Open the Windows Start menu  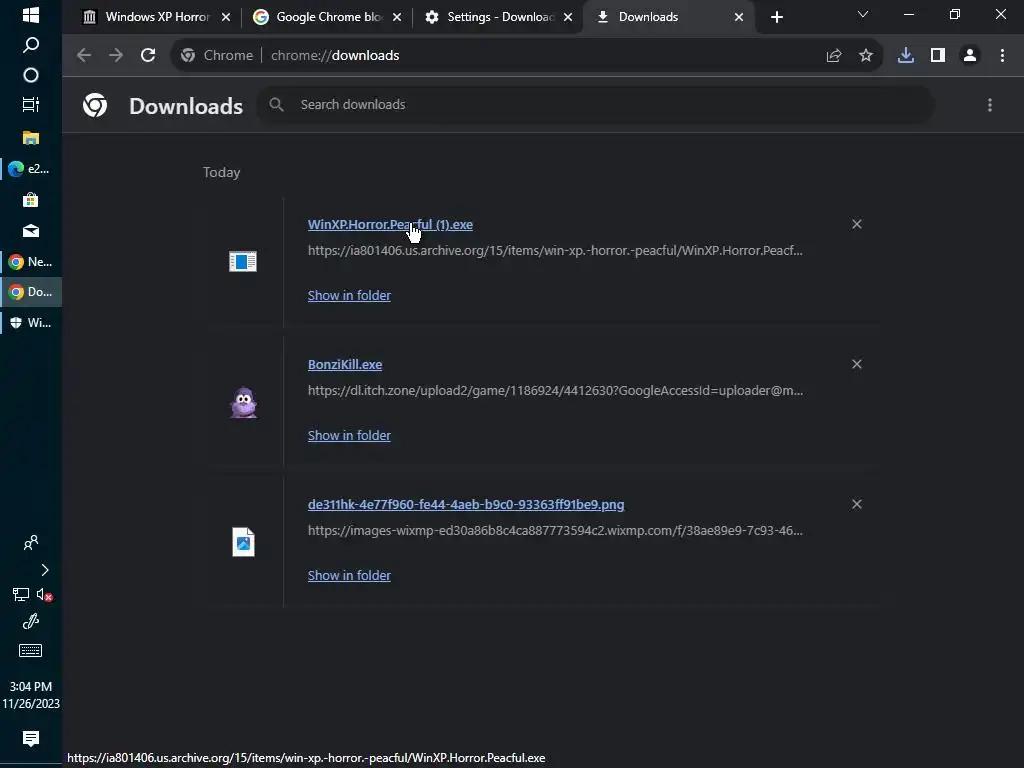pos(31,15)
